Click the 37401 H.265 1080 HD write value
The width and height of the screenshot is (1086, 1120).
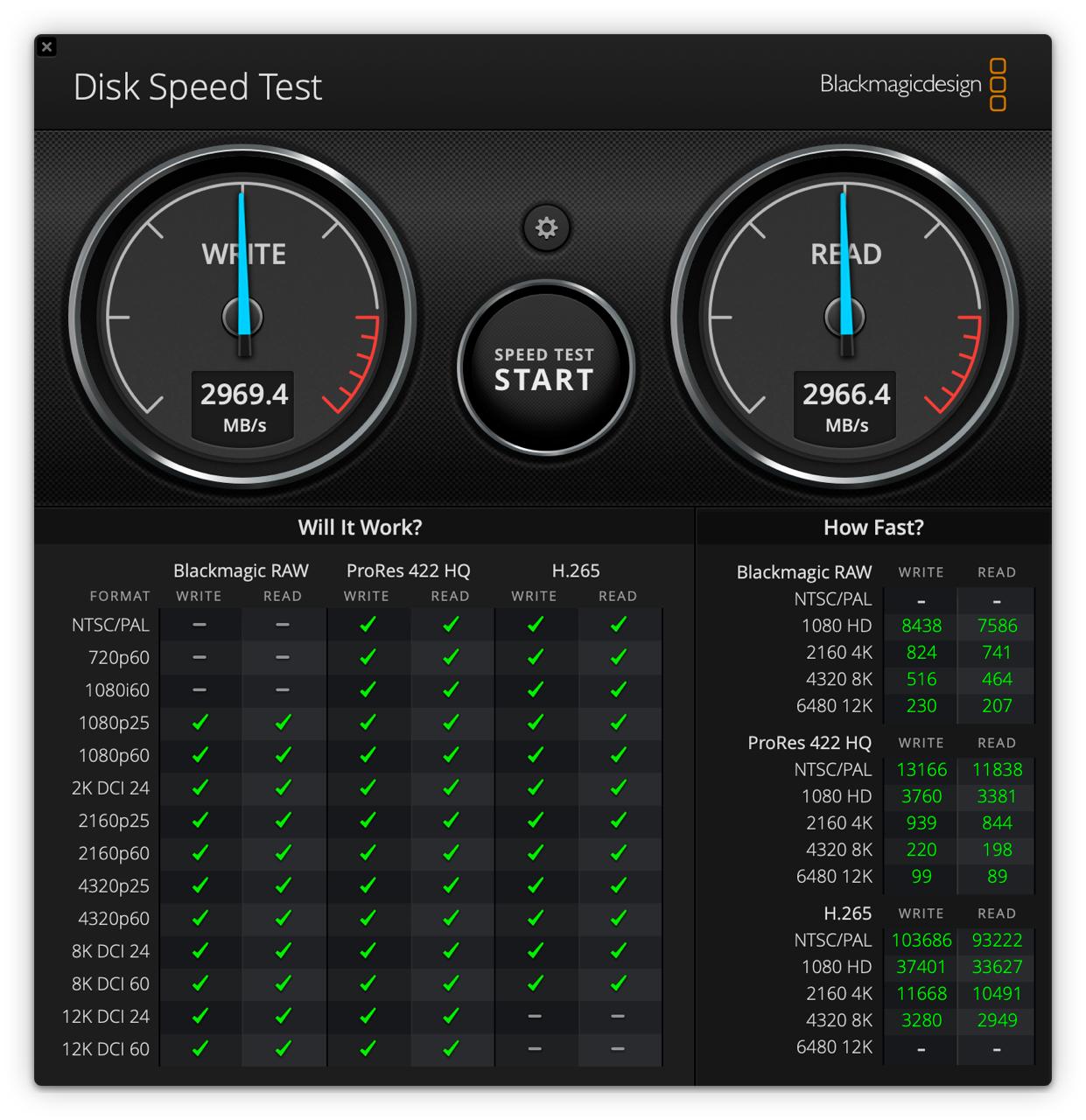pyautogui.click(x=921, y=967)
